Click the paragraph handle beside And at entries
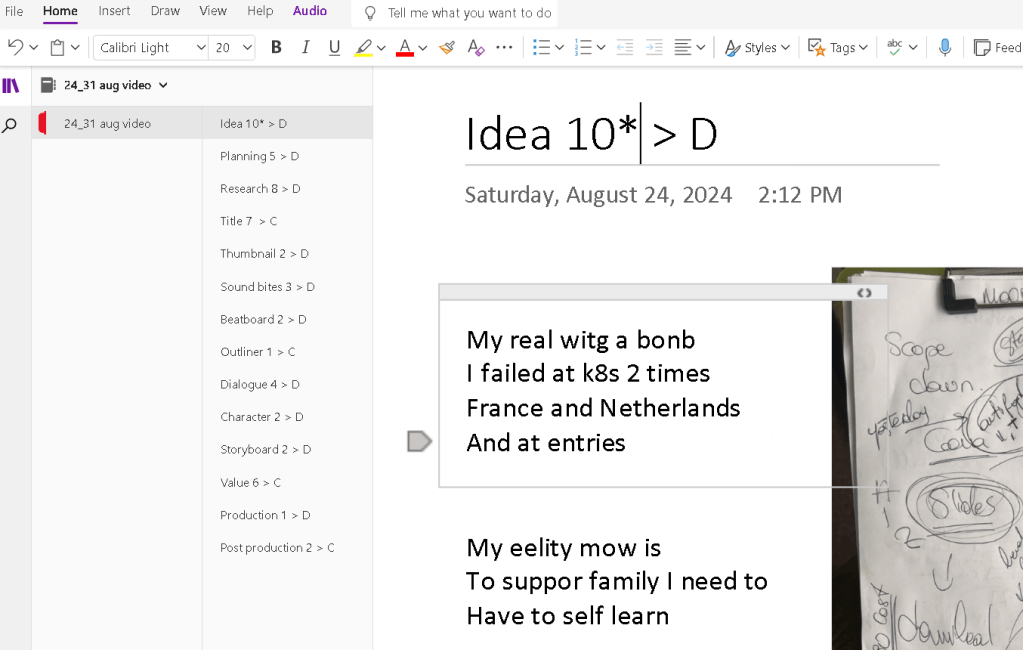 pos(420,441)
